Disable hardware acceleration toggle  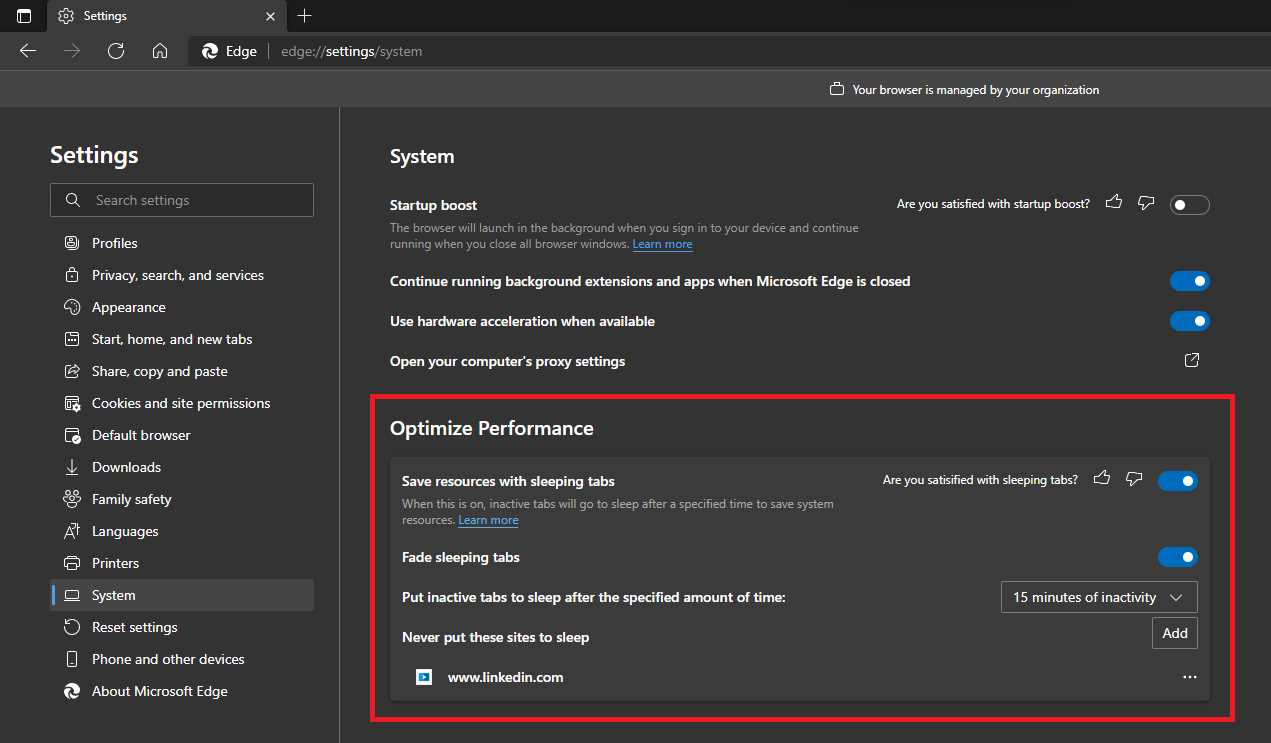1189,320
